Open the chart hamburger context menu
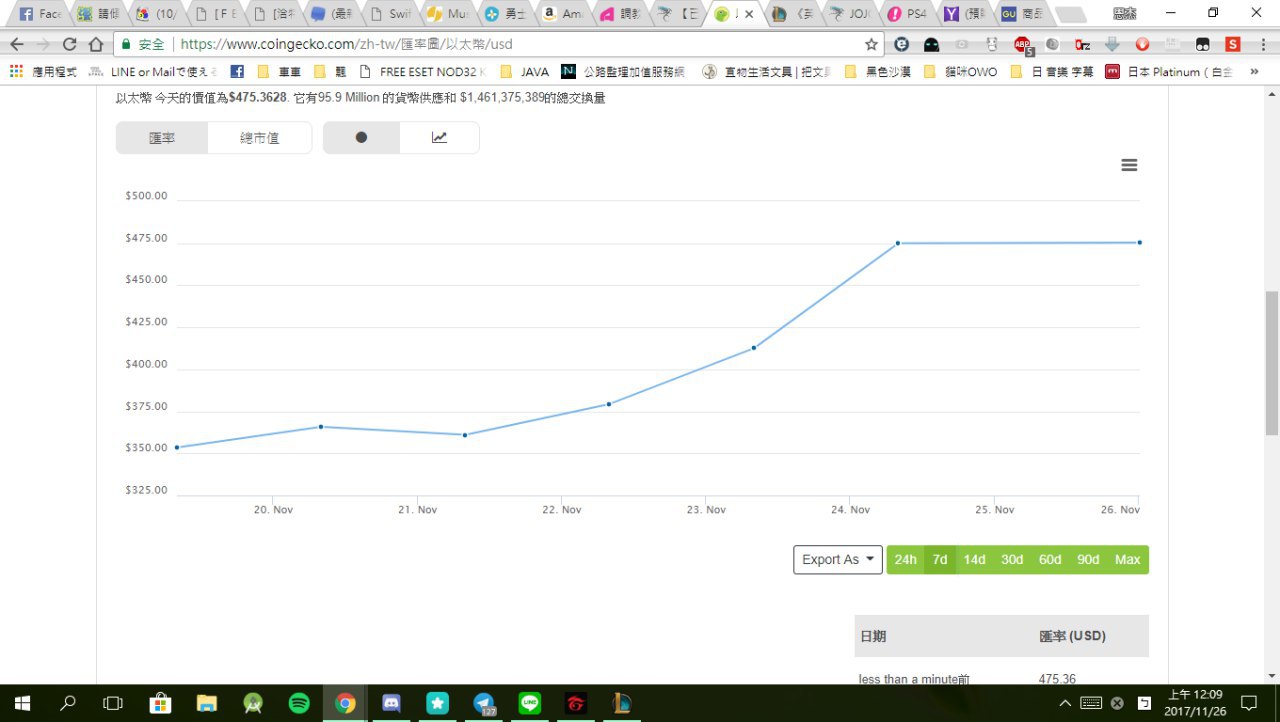The height and width of the screenshot is (722, 1280). click(x=1129, y=165)
